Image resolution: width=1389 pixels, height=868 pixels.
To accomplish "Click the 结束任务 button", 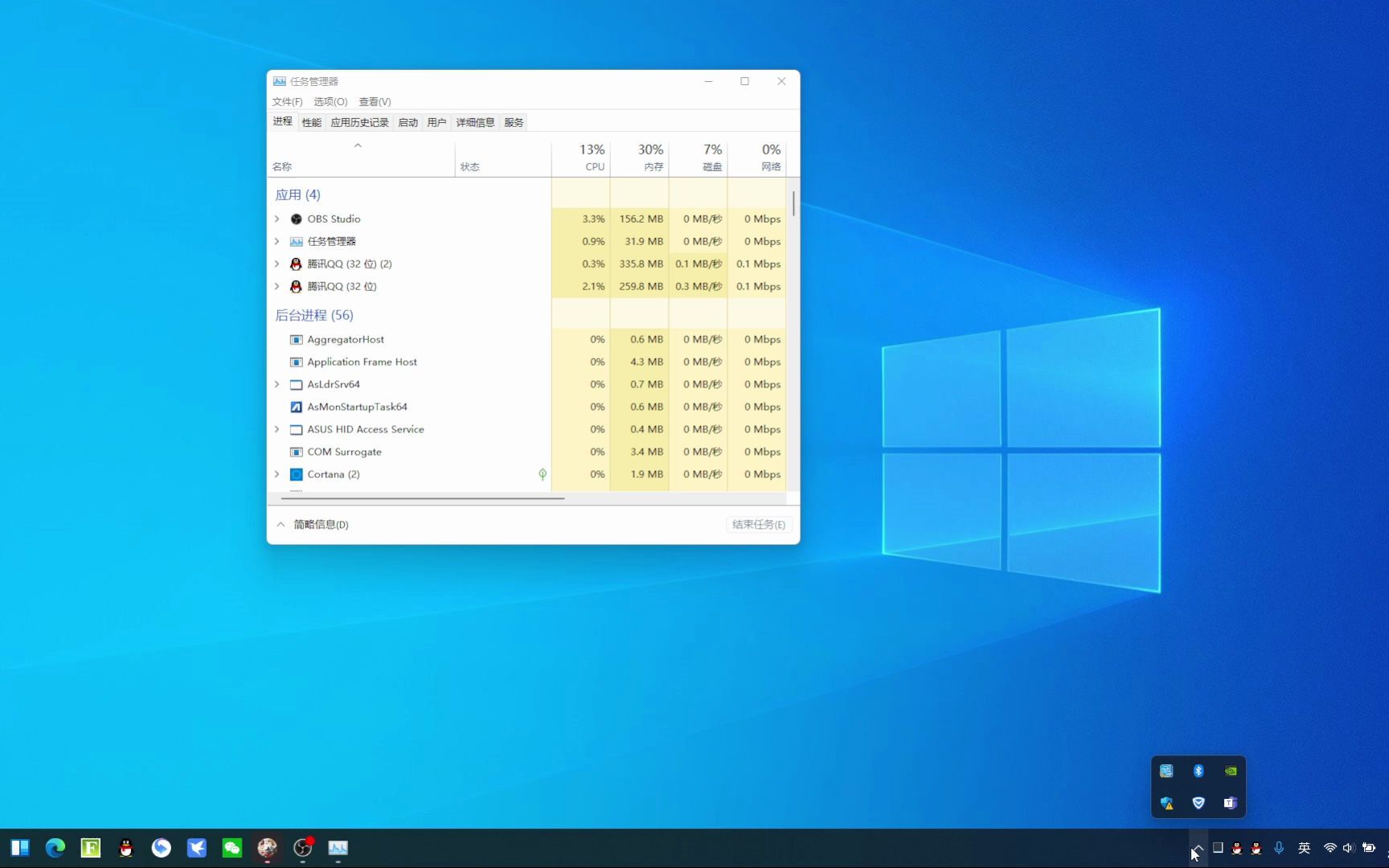I will [759, 524].
